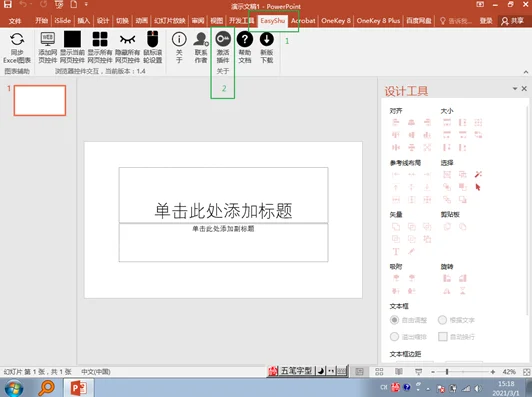Screen dimensions: 532x397
Task: Switch to the iSlide tab
Action: (62, 21)
